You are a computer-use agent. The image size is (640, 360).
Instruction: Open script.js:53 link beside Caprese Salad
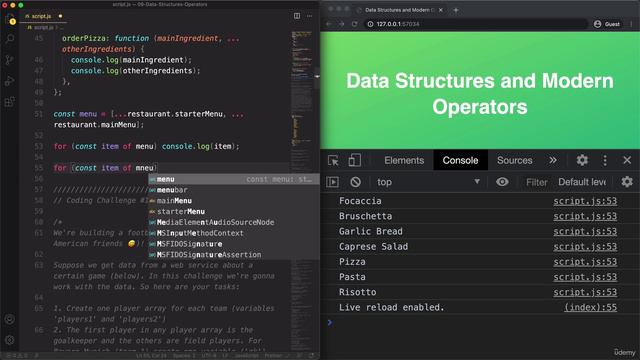tap(585, 247)
